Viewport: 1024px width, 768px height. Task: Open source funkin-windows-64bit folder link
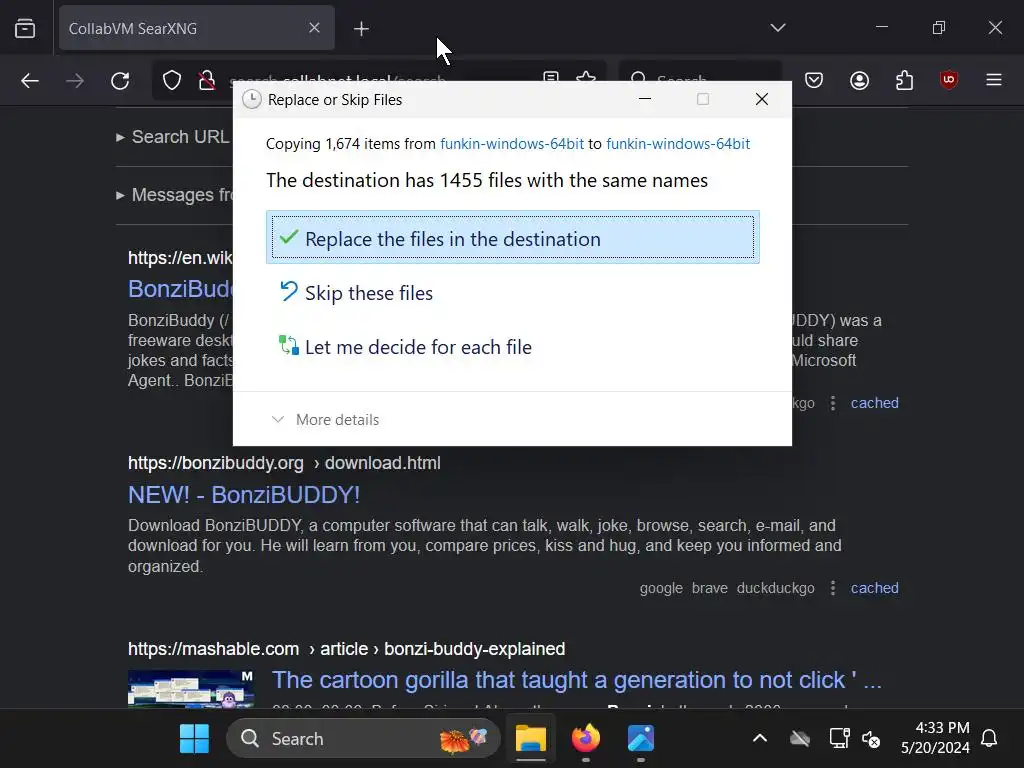[512, 144]
